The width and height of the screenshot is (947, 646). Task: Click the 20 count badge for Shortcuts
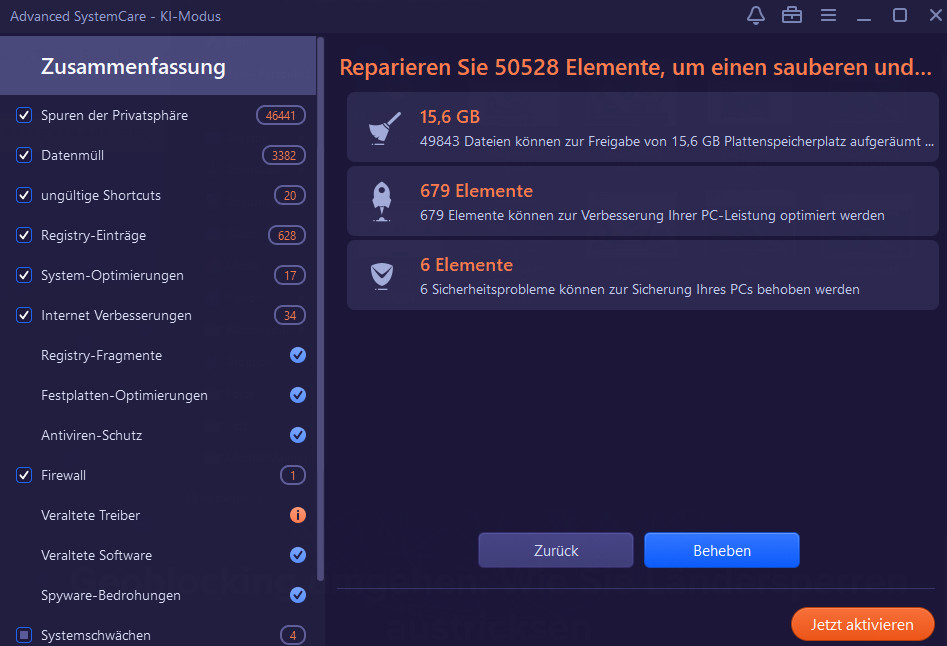point(290,195)
